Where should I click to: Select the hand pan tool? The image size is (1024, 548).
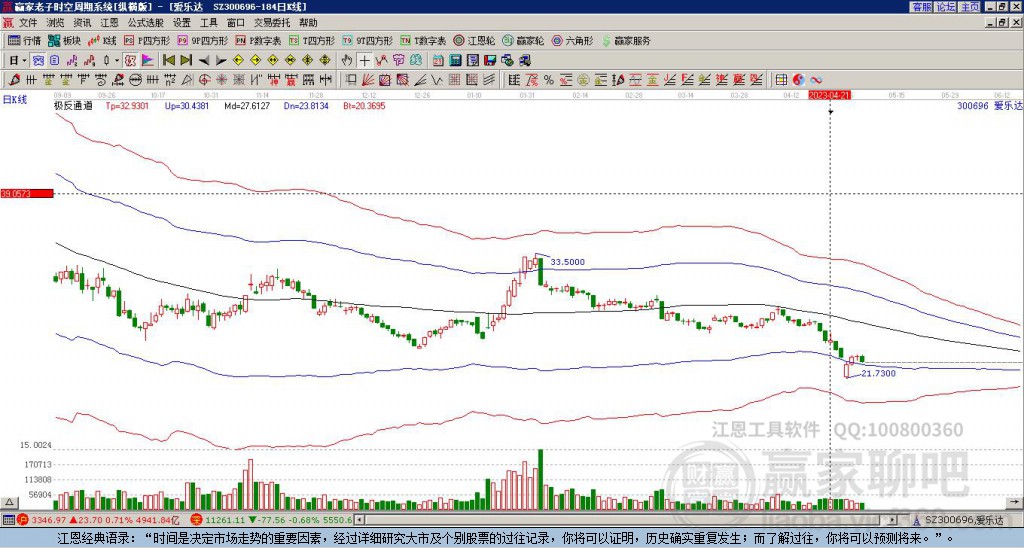tap(347, 61)
